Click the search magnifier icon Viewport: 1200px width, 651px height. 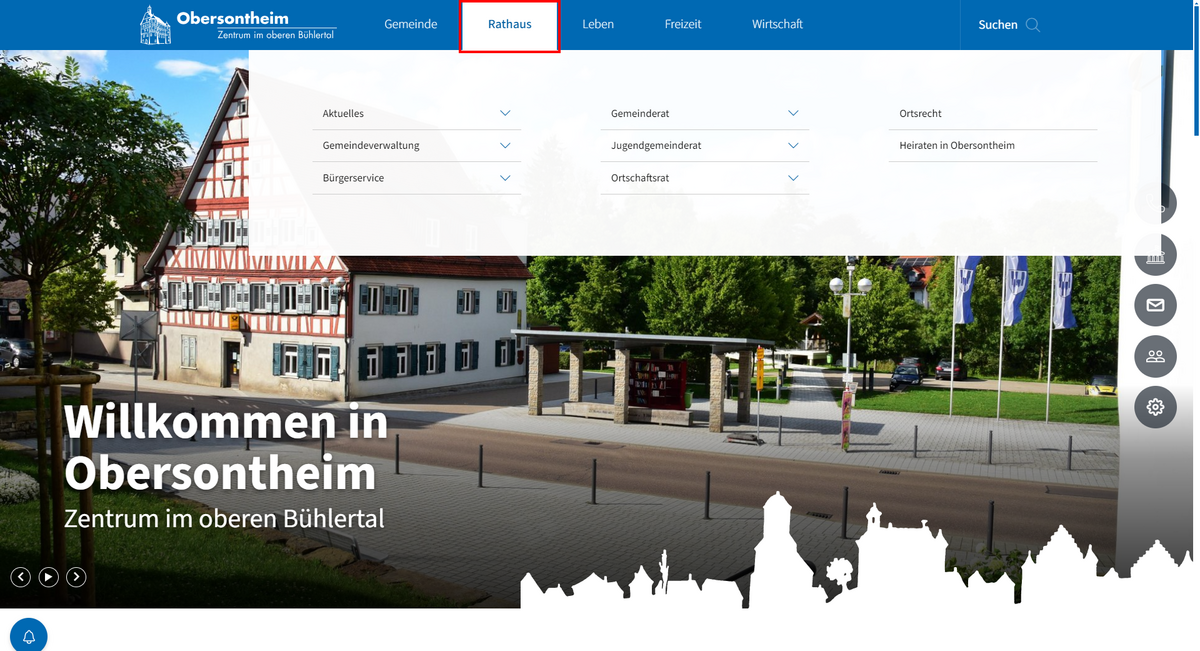coord(1033,25)
